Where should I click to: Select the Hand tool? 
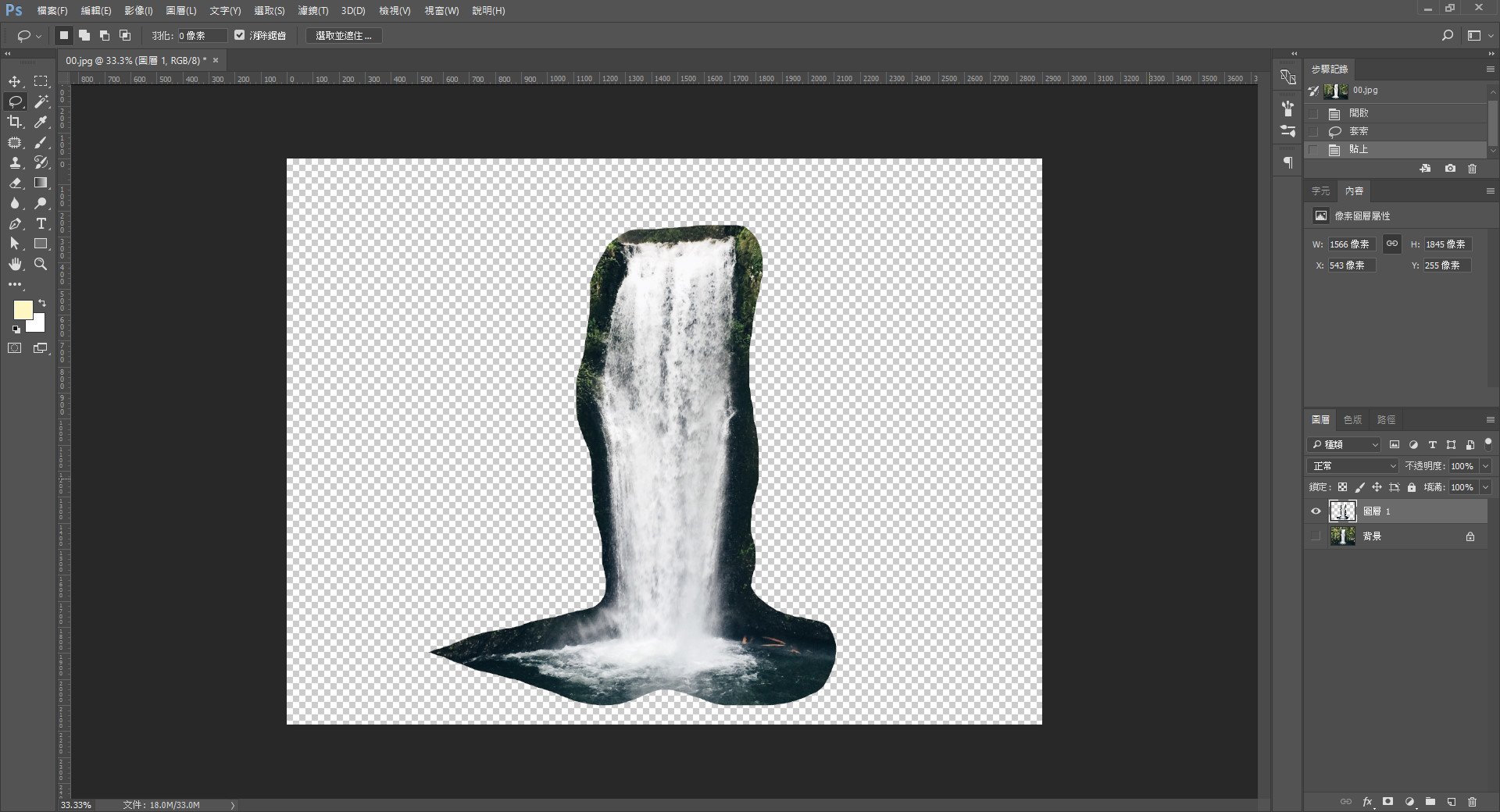pyautogui.click(x=15, y=264)
